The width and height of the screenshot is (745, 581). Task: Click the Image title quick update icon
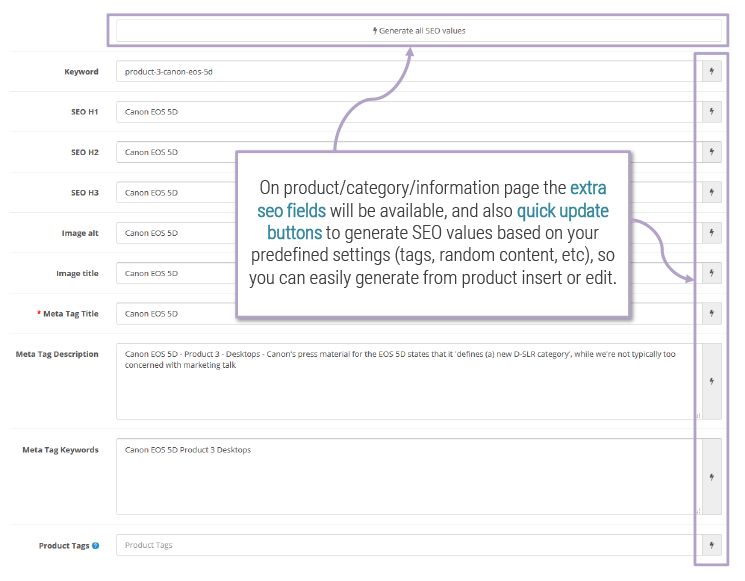click(711, 273)
